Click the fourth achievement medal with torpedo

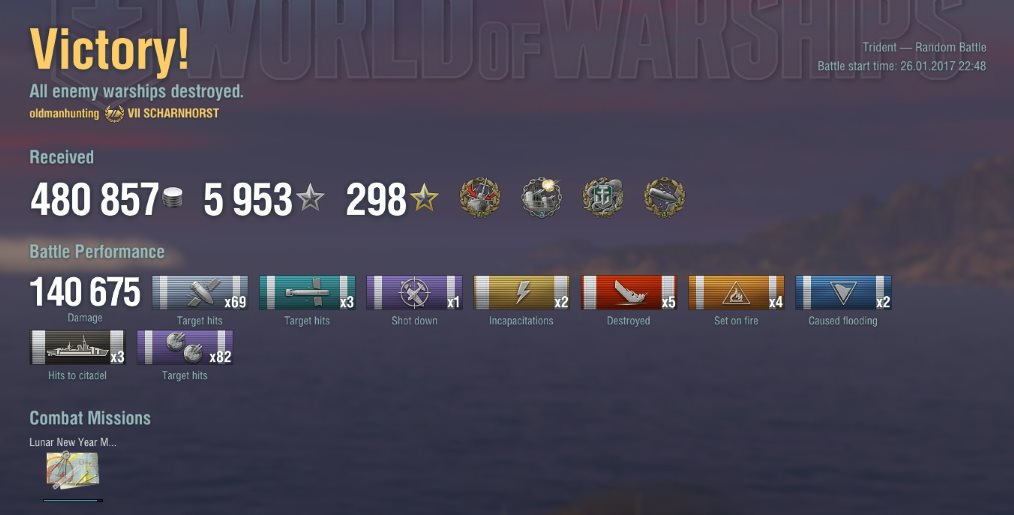click(x=664, y=197)
